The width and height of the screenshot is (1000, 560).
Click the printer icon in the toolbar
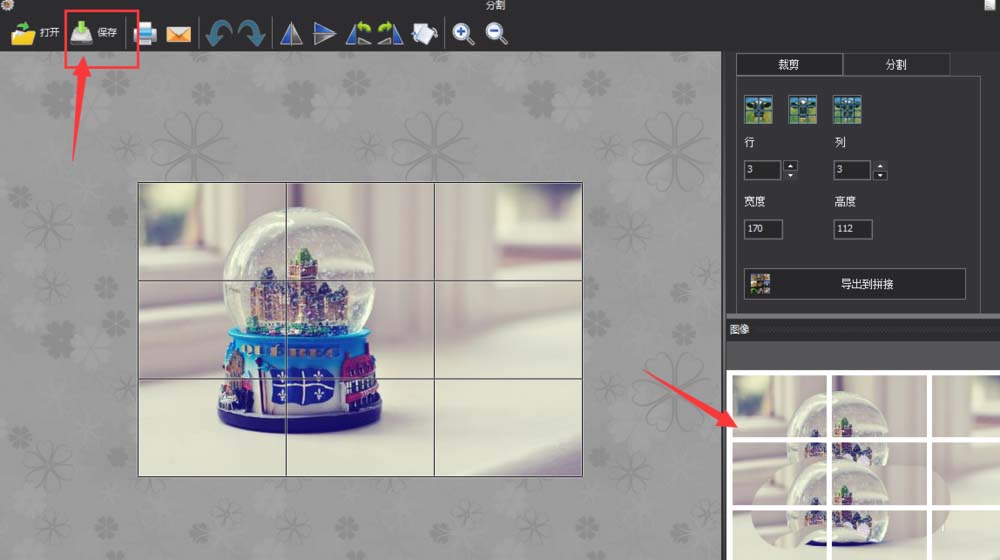point(145,33)
